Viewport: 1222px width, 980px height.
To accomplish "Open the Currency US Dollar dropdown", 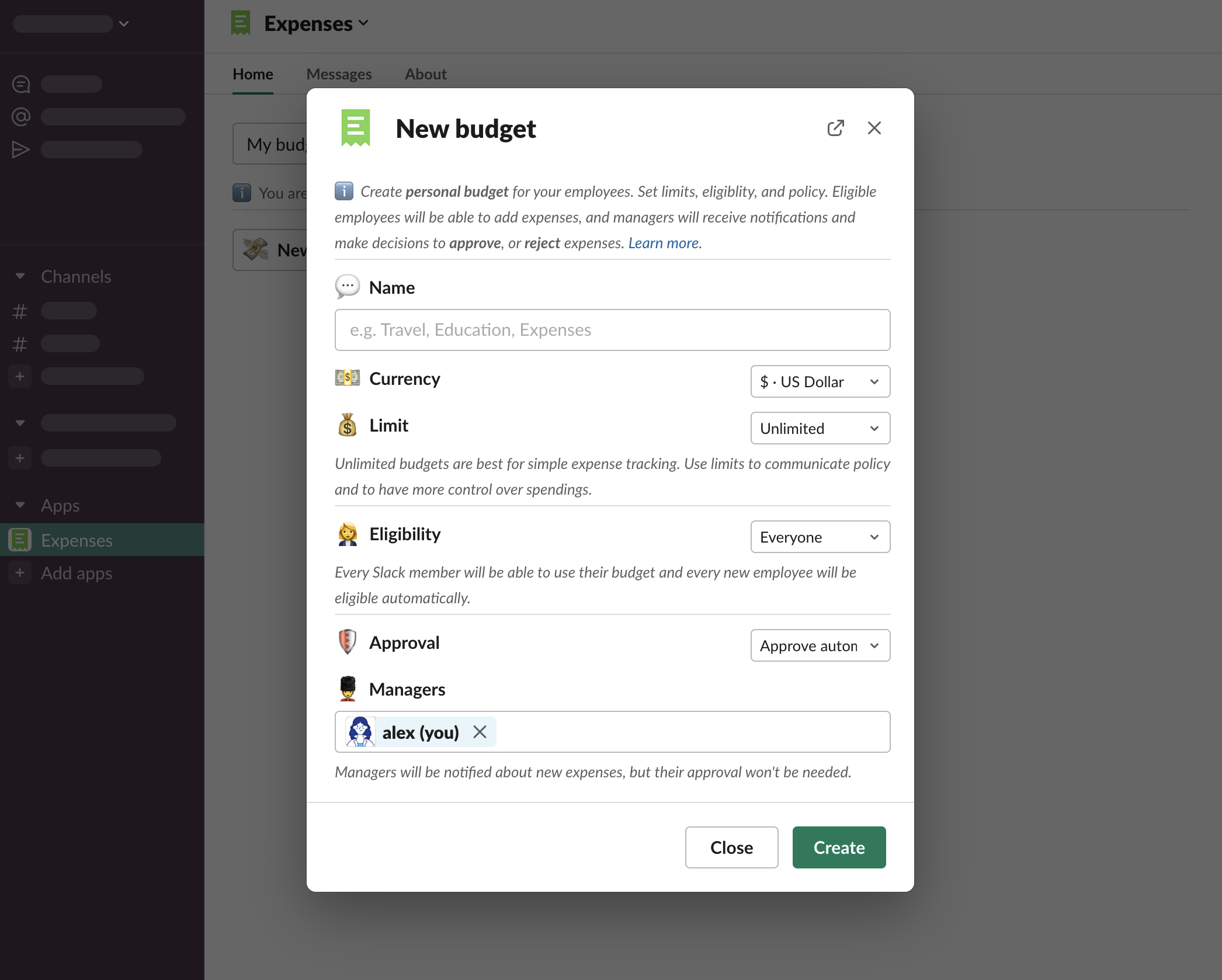I will (x=820, y=381).
